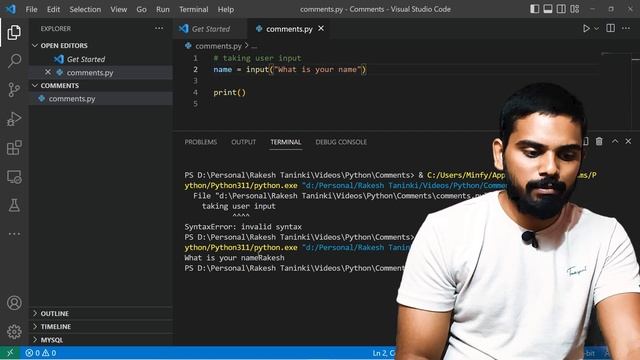
Task: Maximize the panel with the up chevron
Action: coord(615,141)
